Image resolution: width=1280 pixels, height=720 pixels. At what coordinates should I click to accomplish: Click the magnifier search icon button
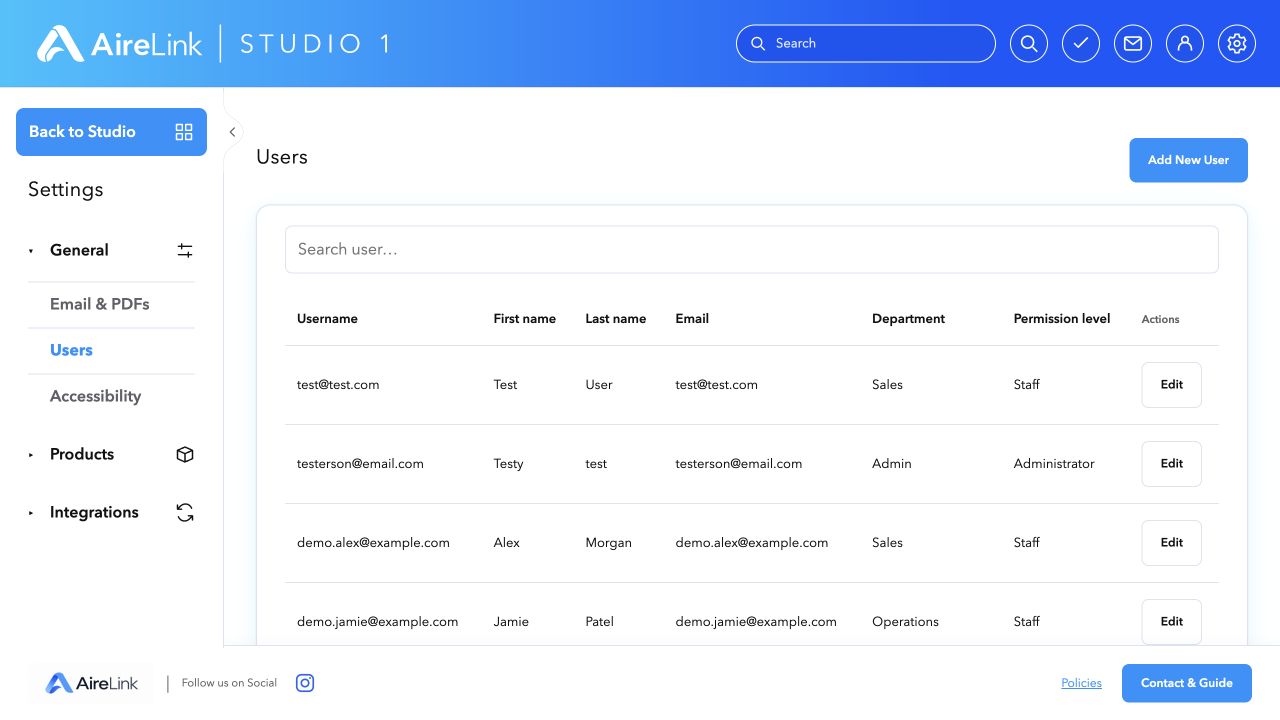click(x=1029, y=44)
